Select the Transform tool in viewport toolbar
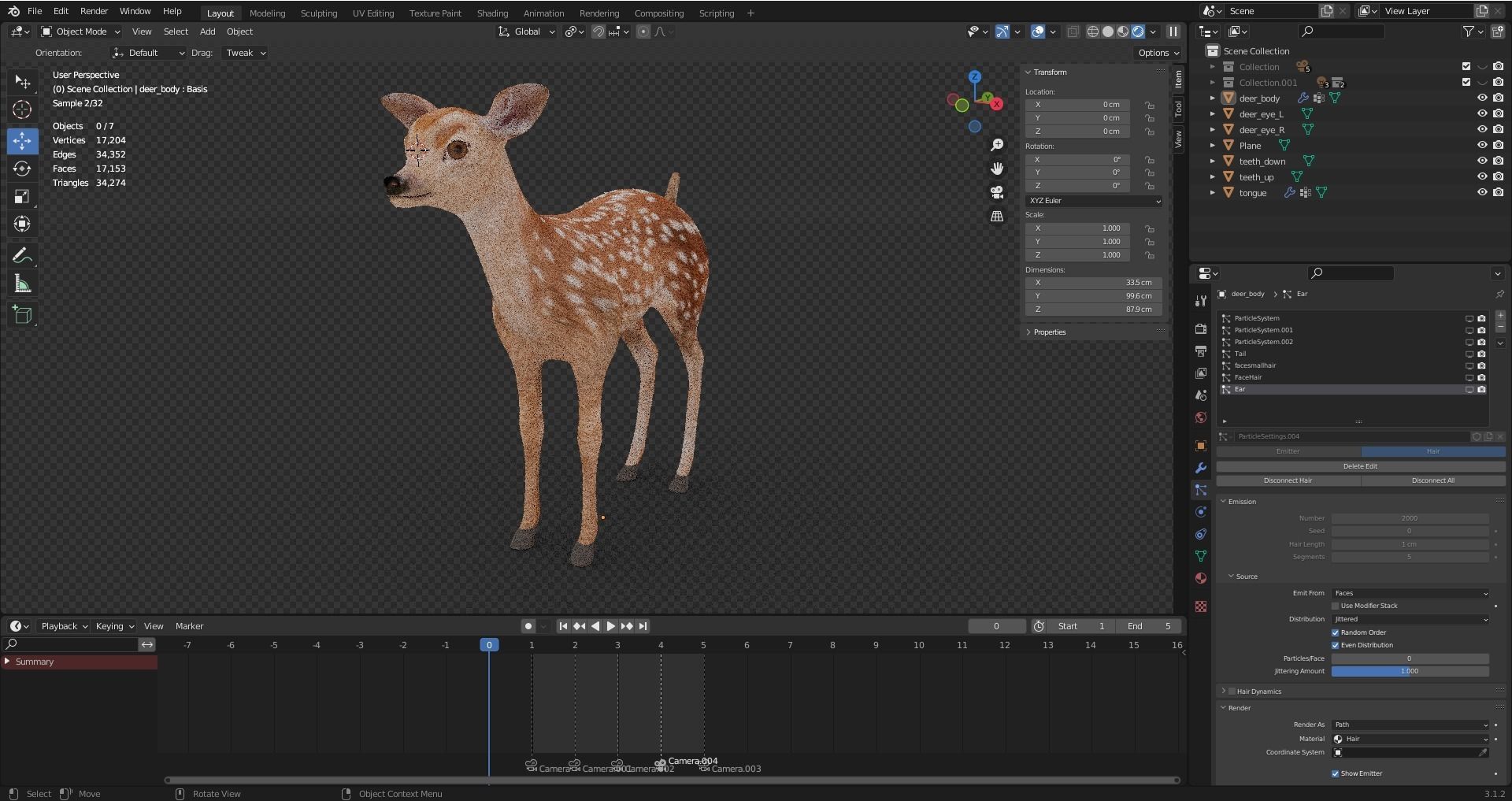1512x801 pixels. click(22, 224)
